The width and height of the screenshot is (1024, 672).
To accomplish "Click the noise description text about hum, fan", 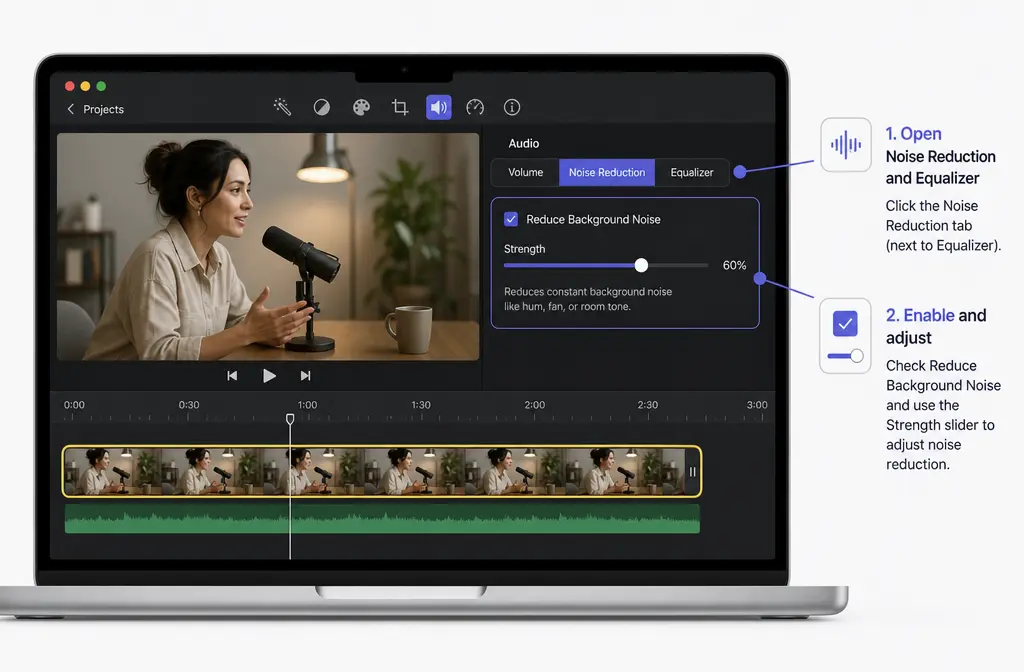I will (x=588, y=299).
